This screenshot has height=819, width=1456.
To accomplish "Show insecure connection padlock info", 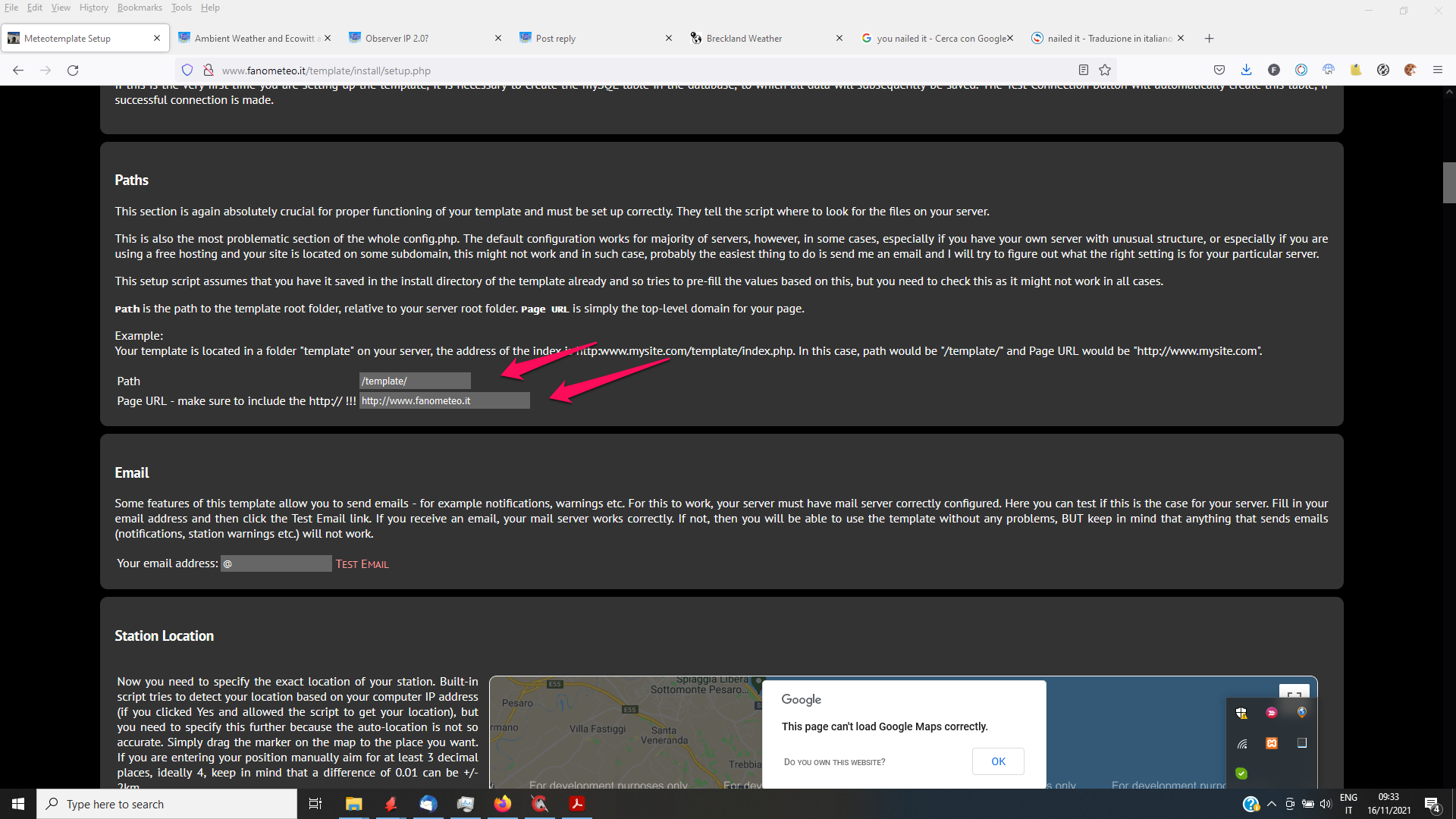I will pyautogui.click(x=209, y=71).
